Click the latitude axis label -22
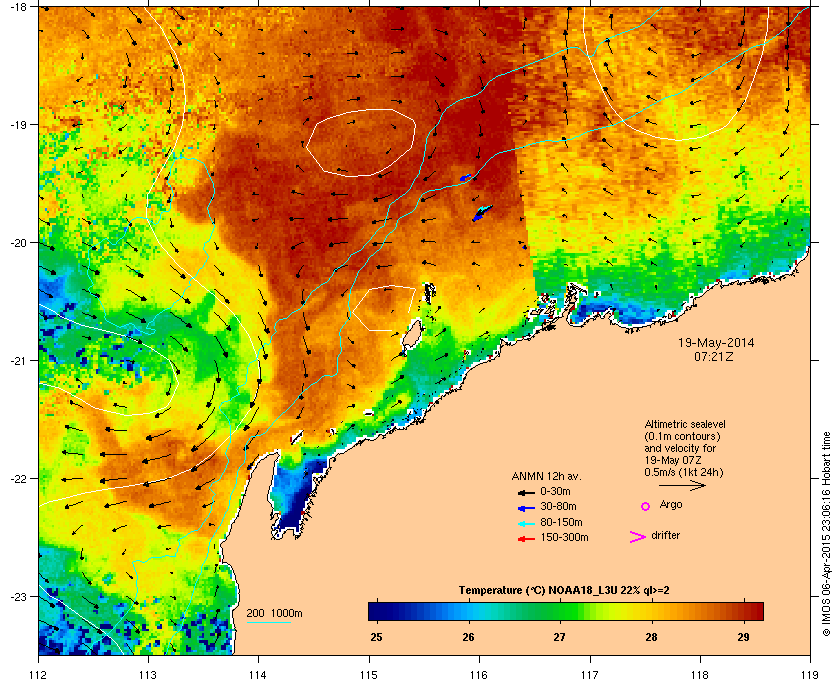Image resolution: width=840 pixels, height=680 pixels. 17,479
